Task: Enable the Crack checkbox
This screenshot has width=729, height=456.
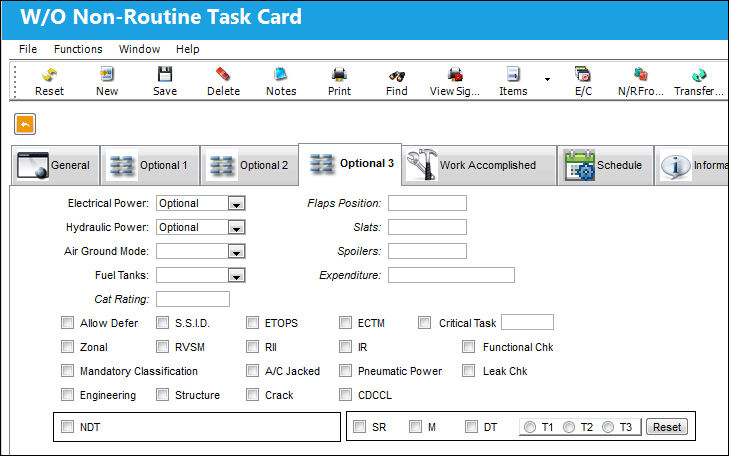Action: [252, 395]
